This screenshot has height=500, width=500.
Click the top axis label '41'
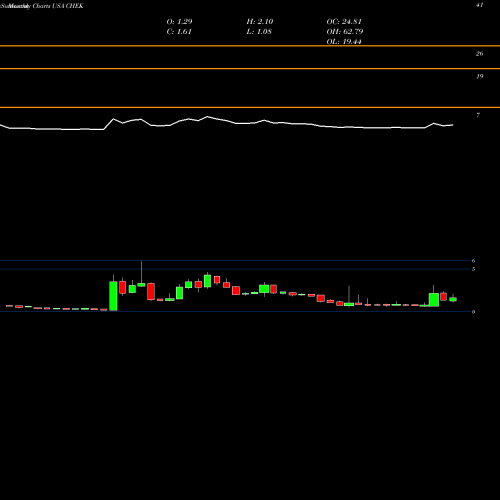[479, 5]
